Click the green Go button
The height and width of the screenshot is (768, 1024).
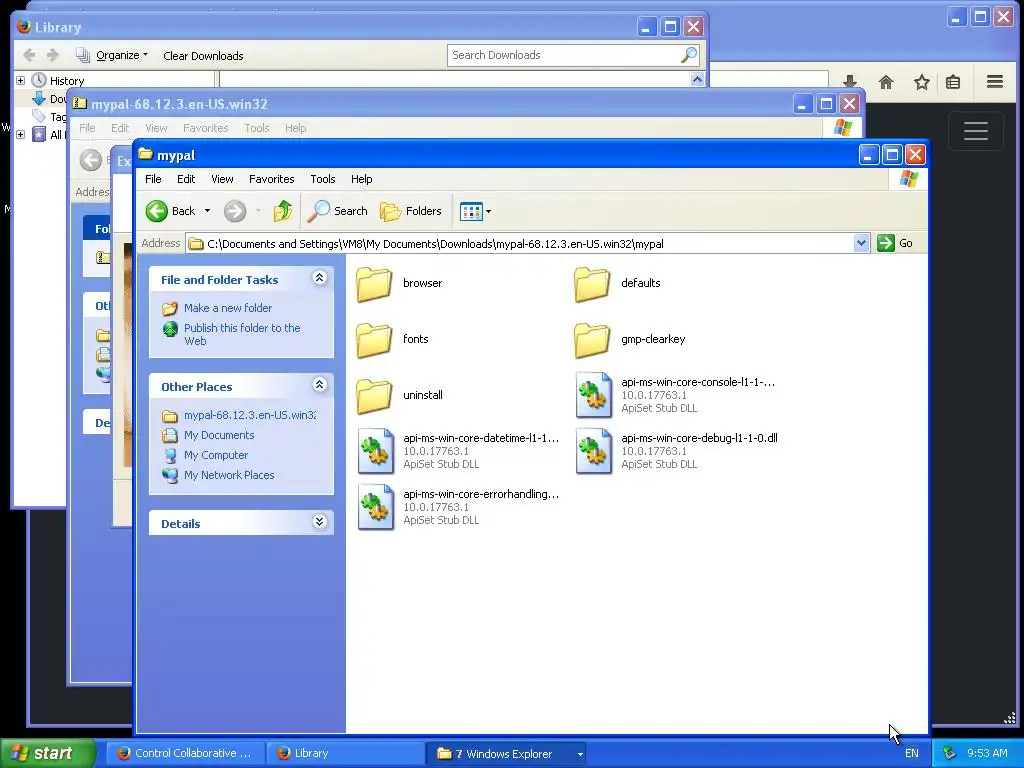[895, 244]
